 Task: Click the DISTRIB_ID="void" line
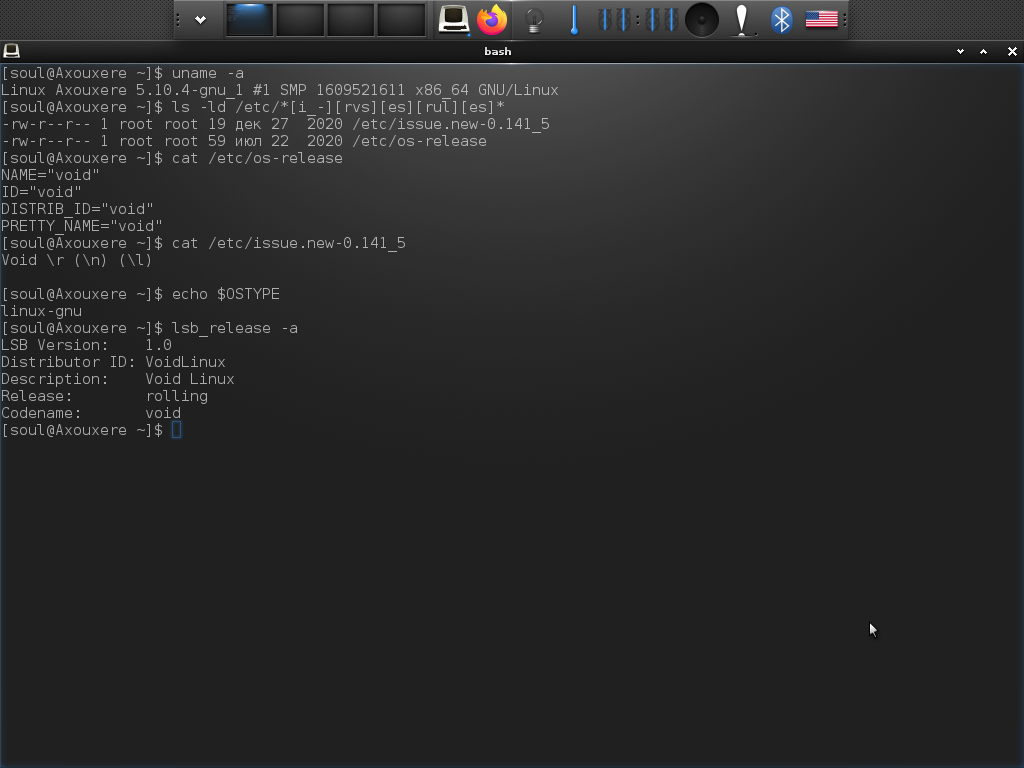pos(77,209)
